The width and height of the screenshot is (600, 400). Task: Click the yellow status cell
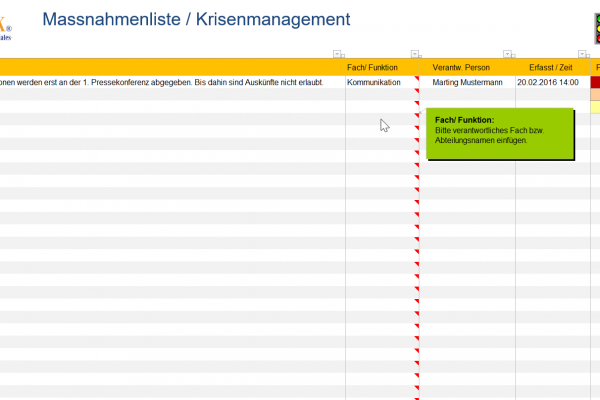[595, 106]
